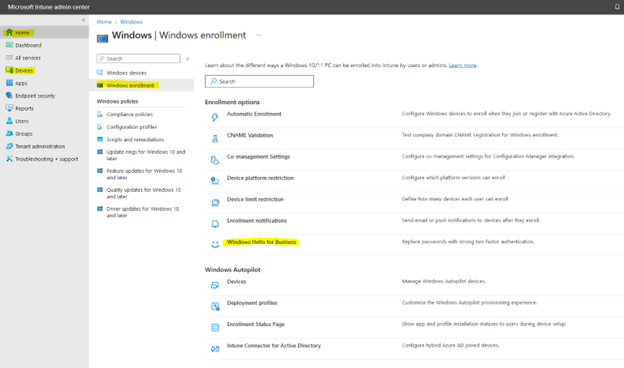Open Quality updates for Windows 10 and later
The height and width of the screenshot is (368, 624).
(144, 193)
